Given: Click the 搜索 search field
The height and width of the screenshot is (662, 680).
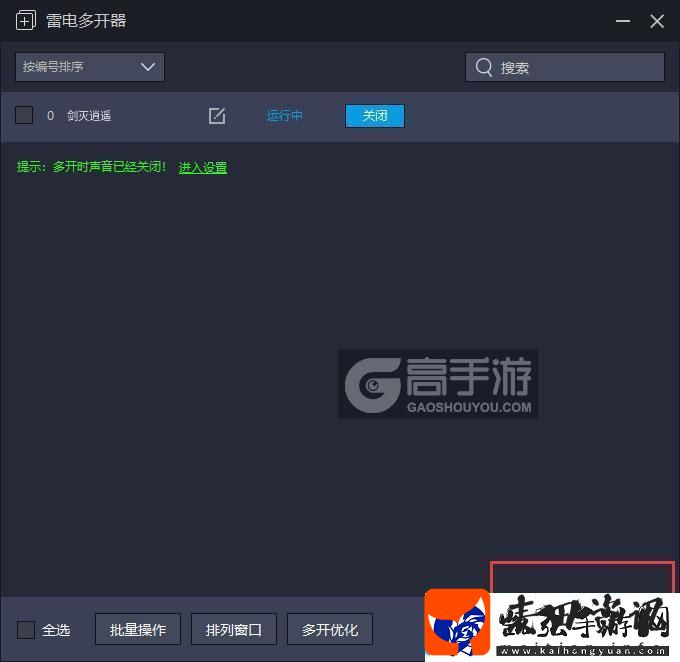Looking at the screenshot, I should 565,67.
